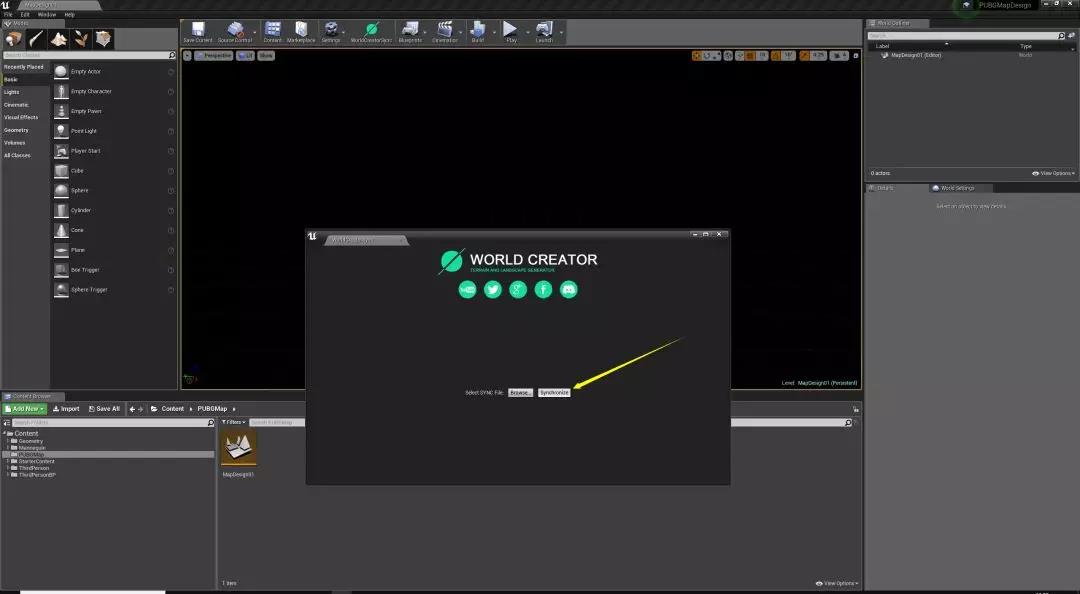Image resolution: width=1080 pixels, height=594 pixels.
Task: Open the Edit menu
Action: point(25,14)
